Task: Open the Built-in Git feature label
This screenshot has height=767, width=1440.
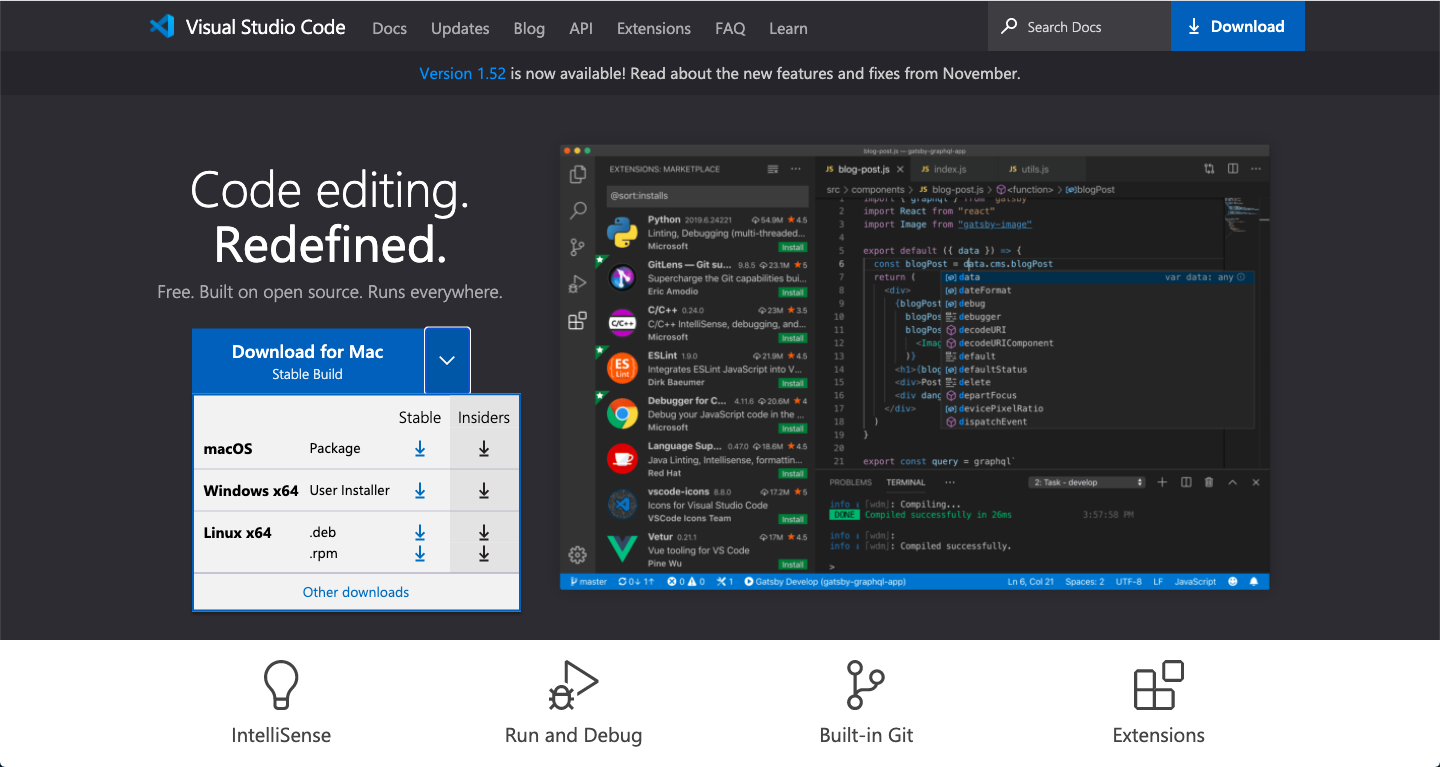Action: 866,735
